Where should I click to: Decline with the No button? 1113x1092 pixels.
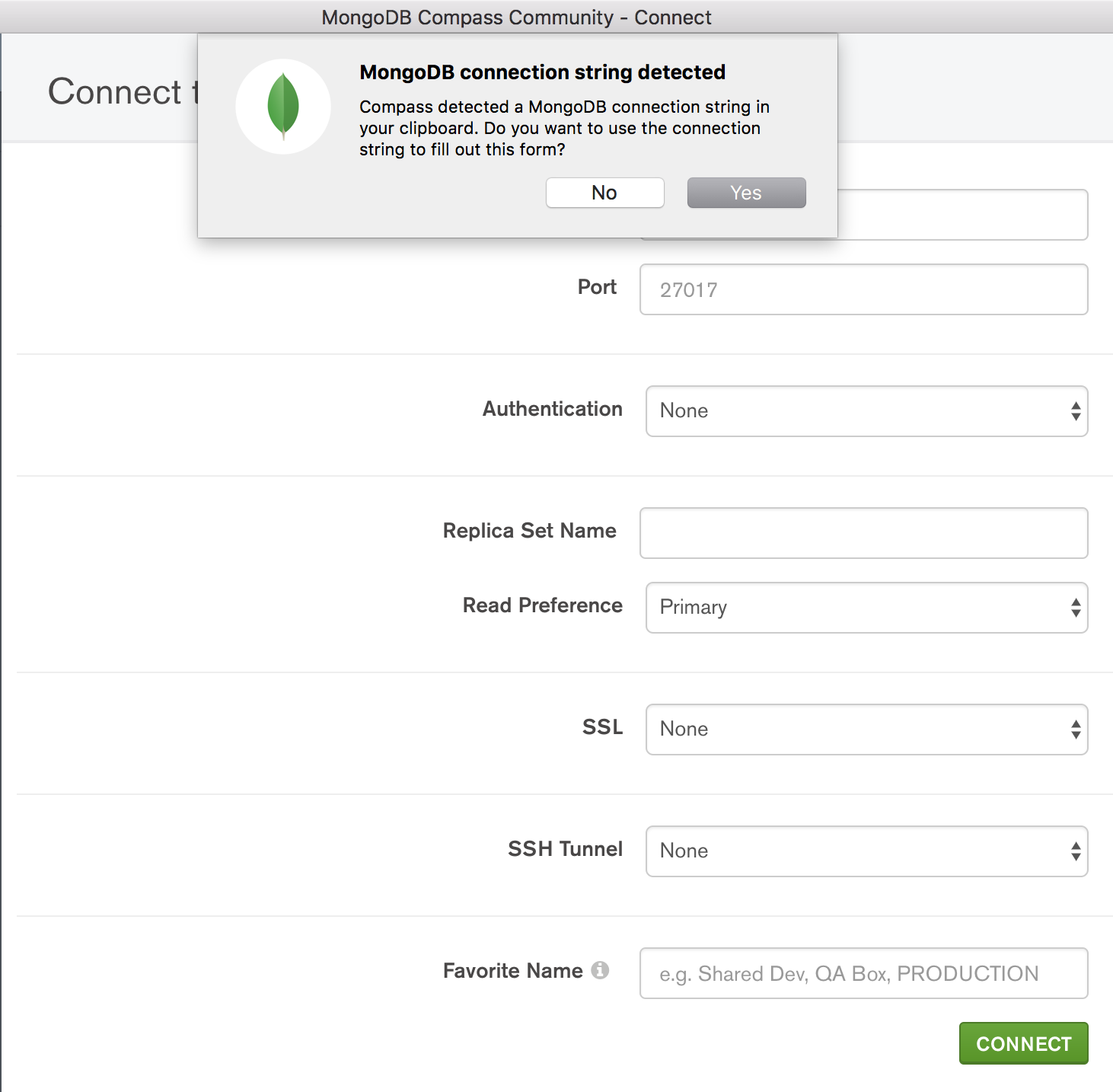pos(604,193)
